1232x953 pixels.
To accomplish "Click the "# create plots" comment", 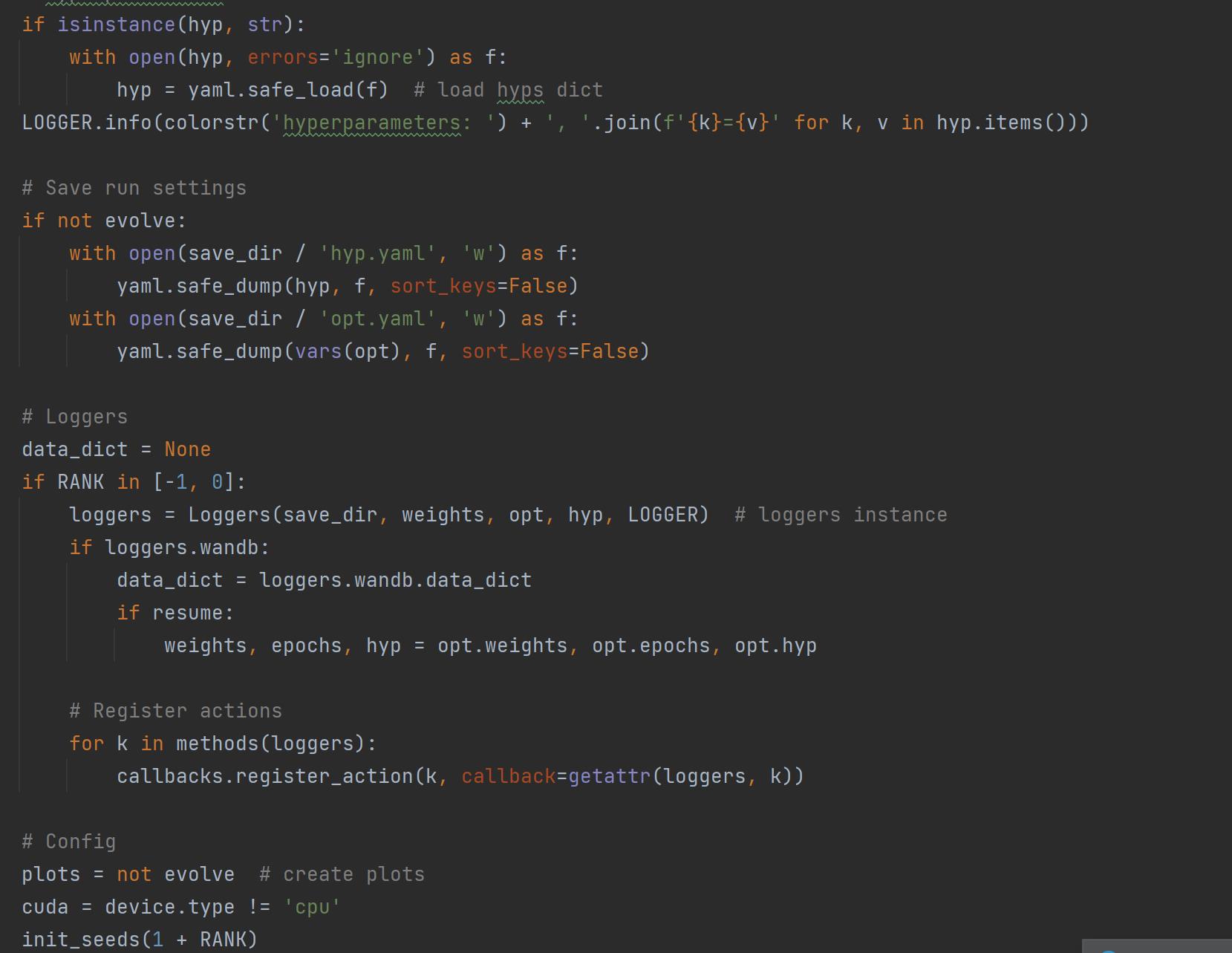I will [x=342, y=874].
